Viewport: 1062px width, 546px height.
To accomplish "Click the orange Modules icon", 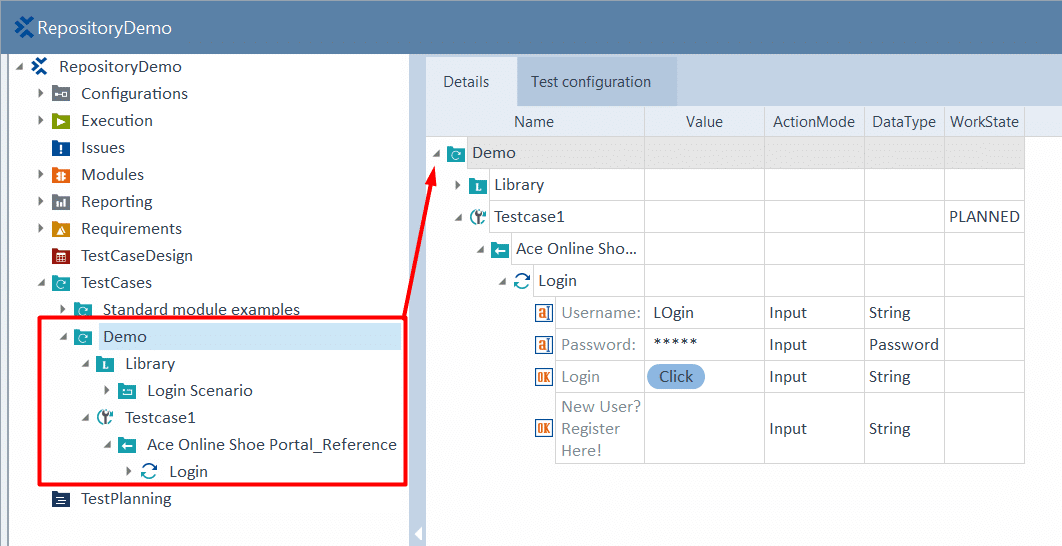I will tap(61, 175).
